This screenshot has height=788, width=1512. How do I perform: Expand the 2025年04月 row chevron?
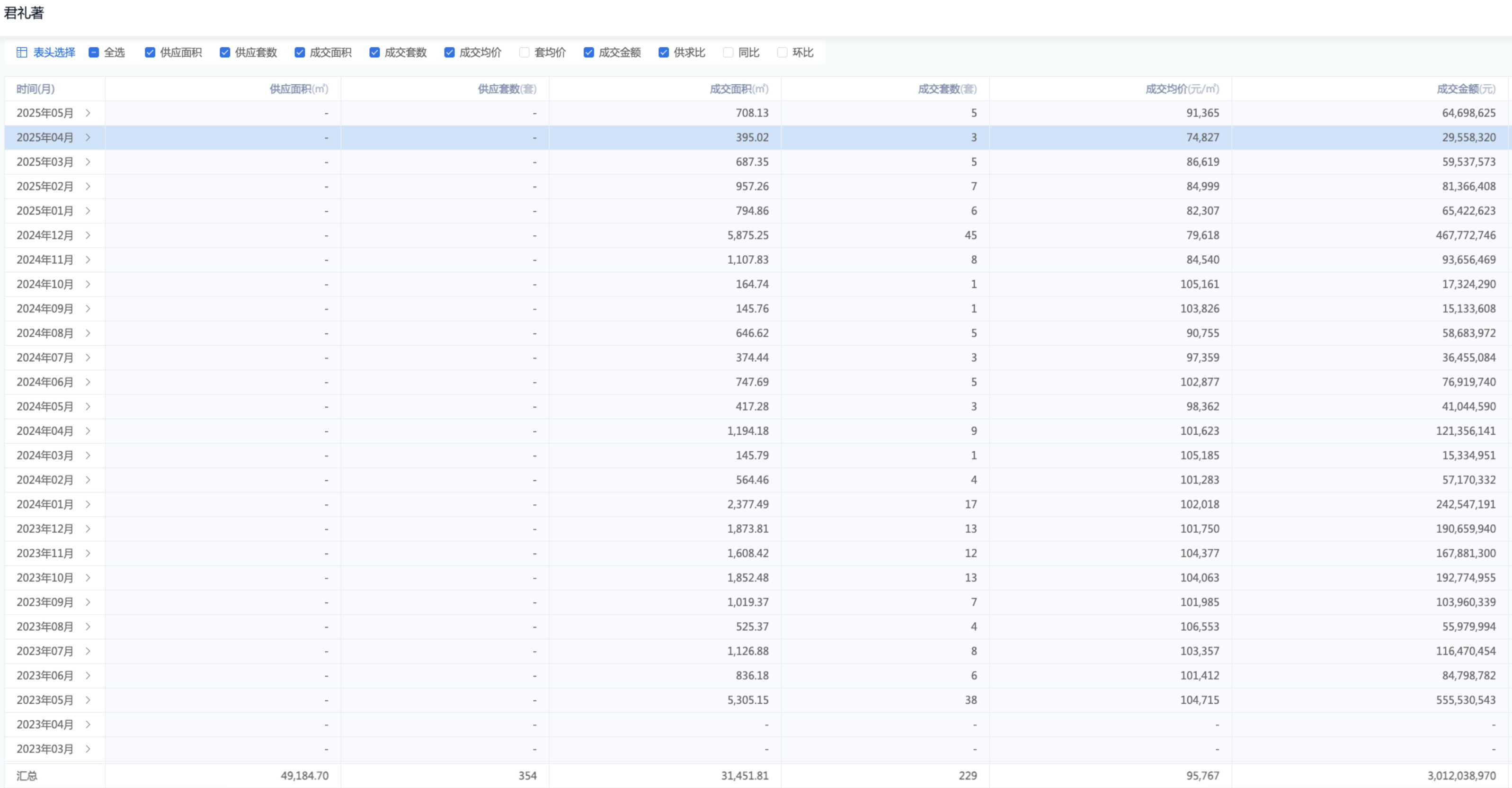pyautogui.click(x=88, y=137)
